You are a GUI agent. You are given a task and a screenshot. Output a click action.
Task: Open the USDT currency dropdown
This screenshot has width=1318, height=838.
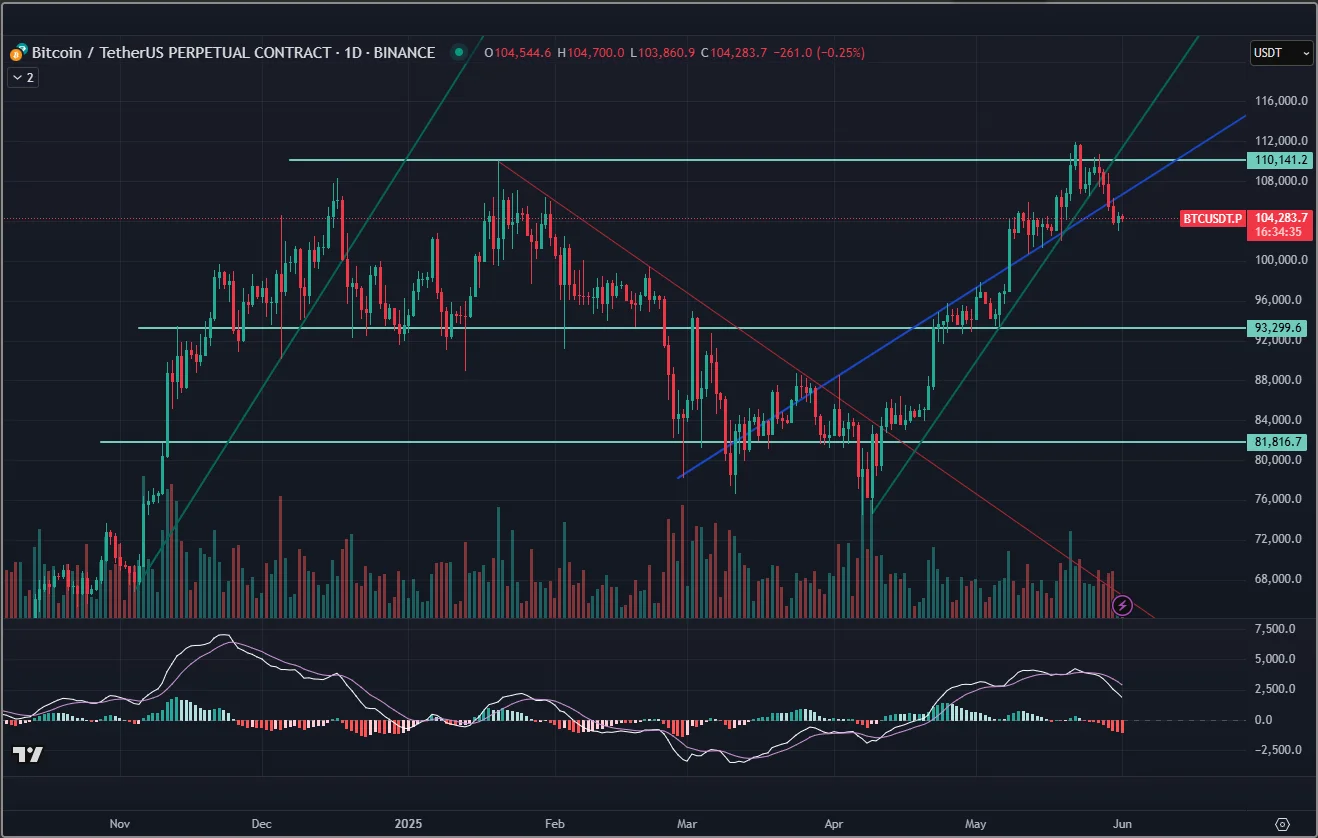click(1281, 53)
